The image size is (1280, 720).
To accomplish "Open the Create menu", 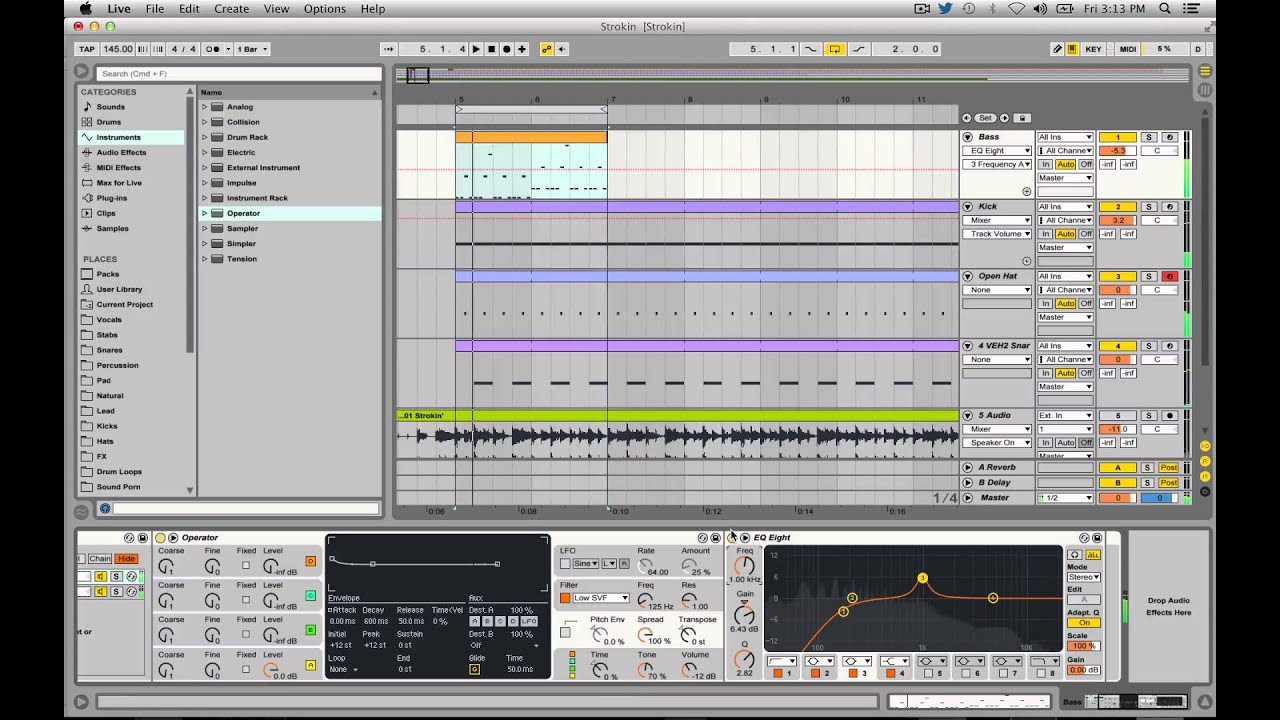I will pyautogui.click(x=231, y=9).
